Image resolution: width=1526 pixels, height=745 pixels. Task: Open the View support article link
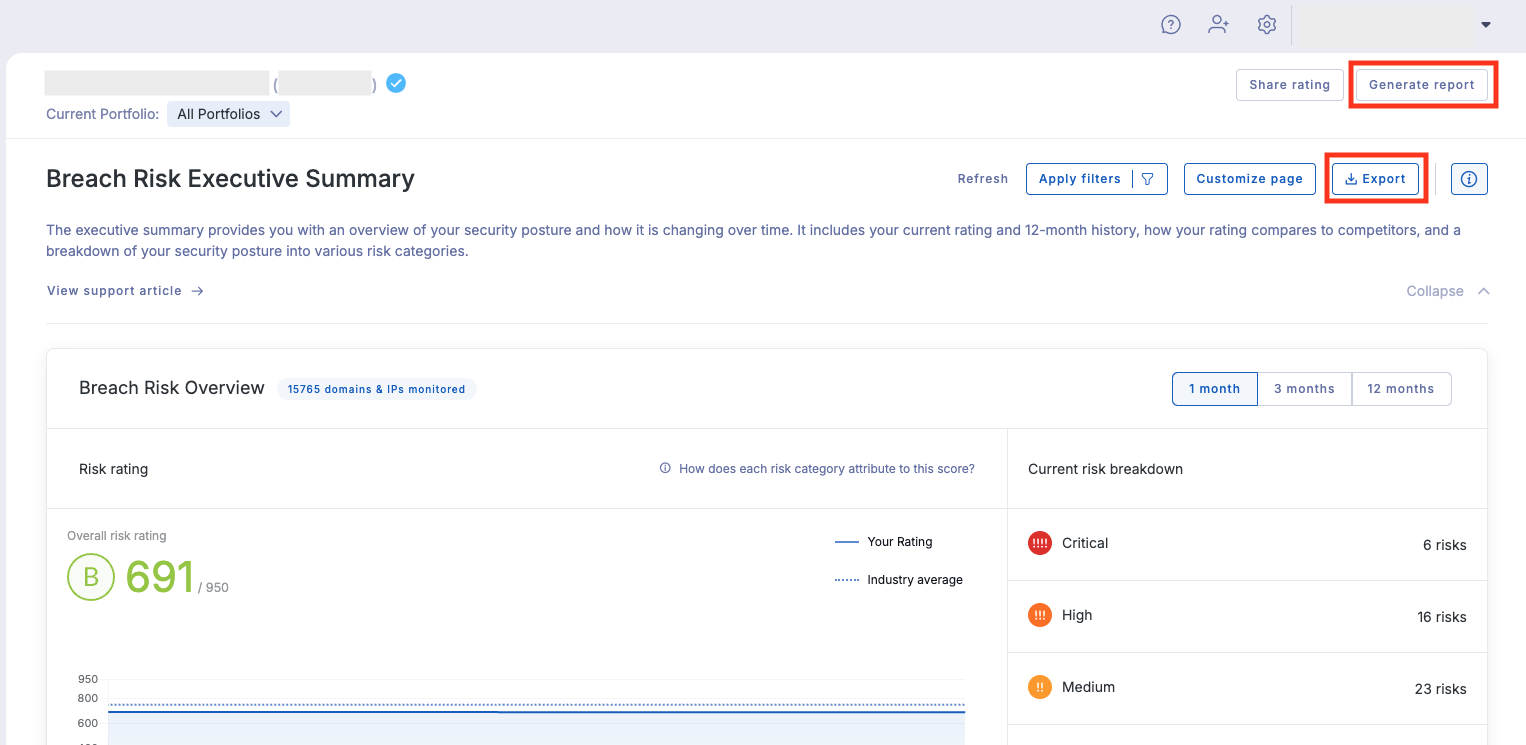(125, 291)
